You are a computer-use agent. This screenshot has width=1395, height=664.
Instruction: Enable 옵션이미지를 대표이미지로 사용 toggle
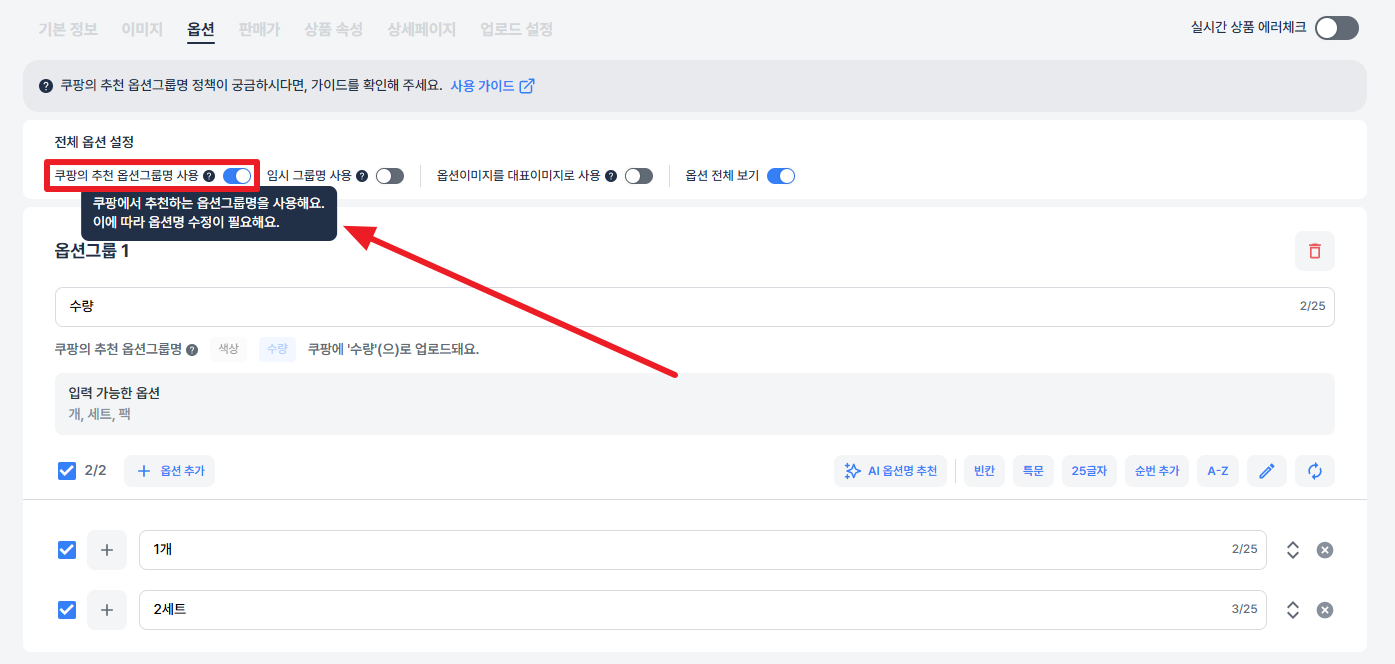[x=639, y=176]
